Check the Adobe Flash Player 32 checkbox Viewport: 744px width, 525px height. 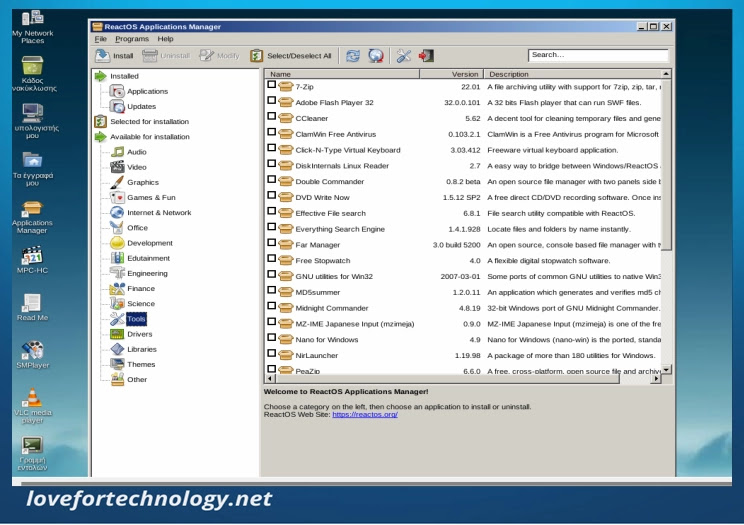pos(271,100)
